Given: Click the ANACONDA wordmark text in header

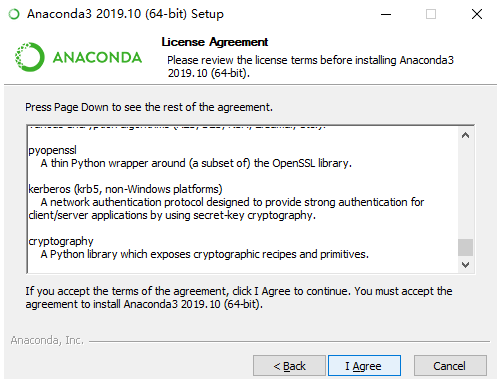Looking at the screenshot, I should coord(97,58).
